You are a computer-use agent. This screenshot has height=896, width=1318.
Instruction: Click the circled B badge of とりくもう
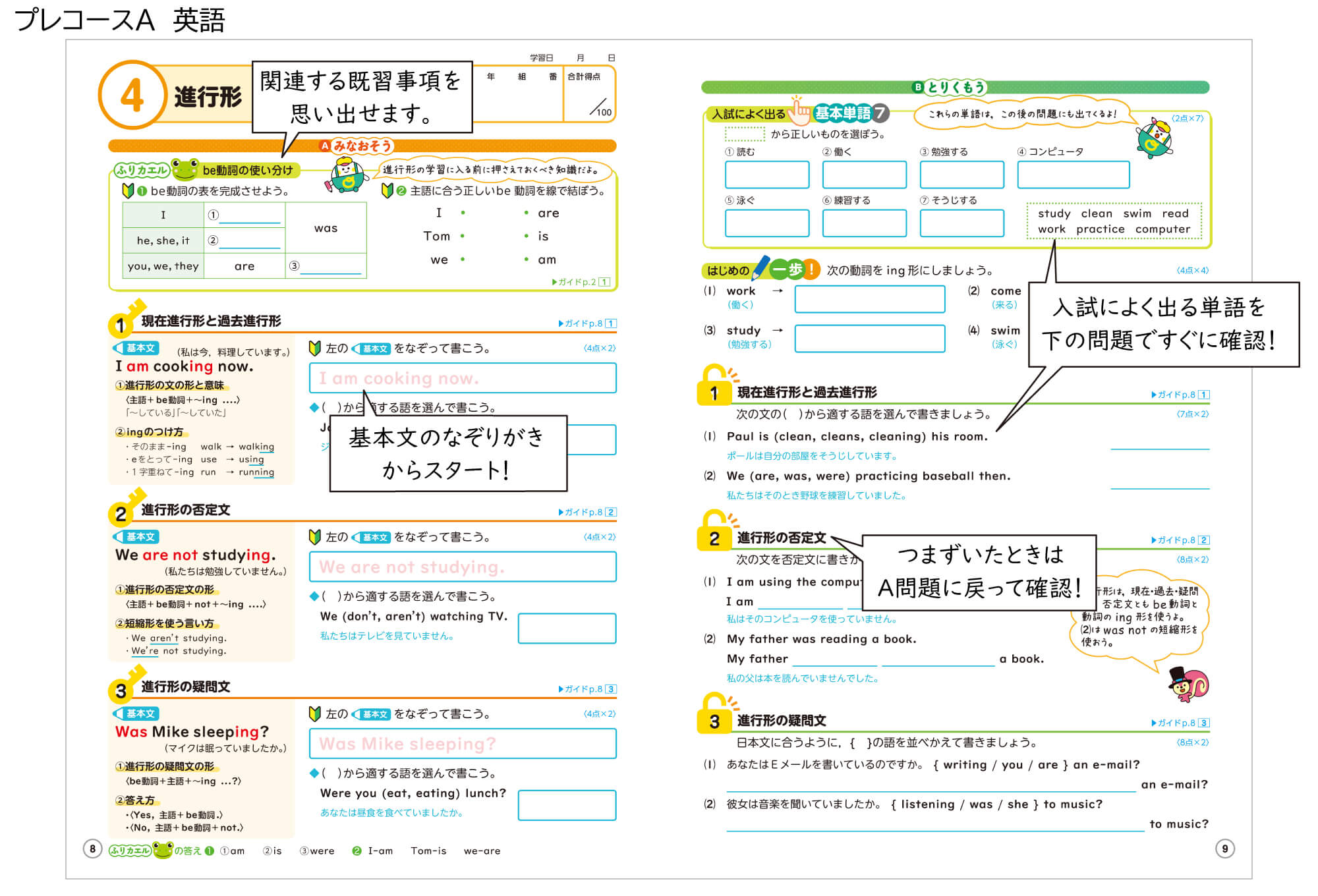point(918,87)
